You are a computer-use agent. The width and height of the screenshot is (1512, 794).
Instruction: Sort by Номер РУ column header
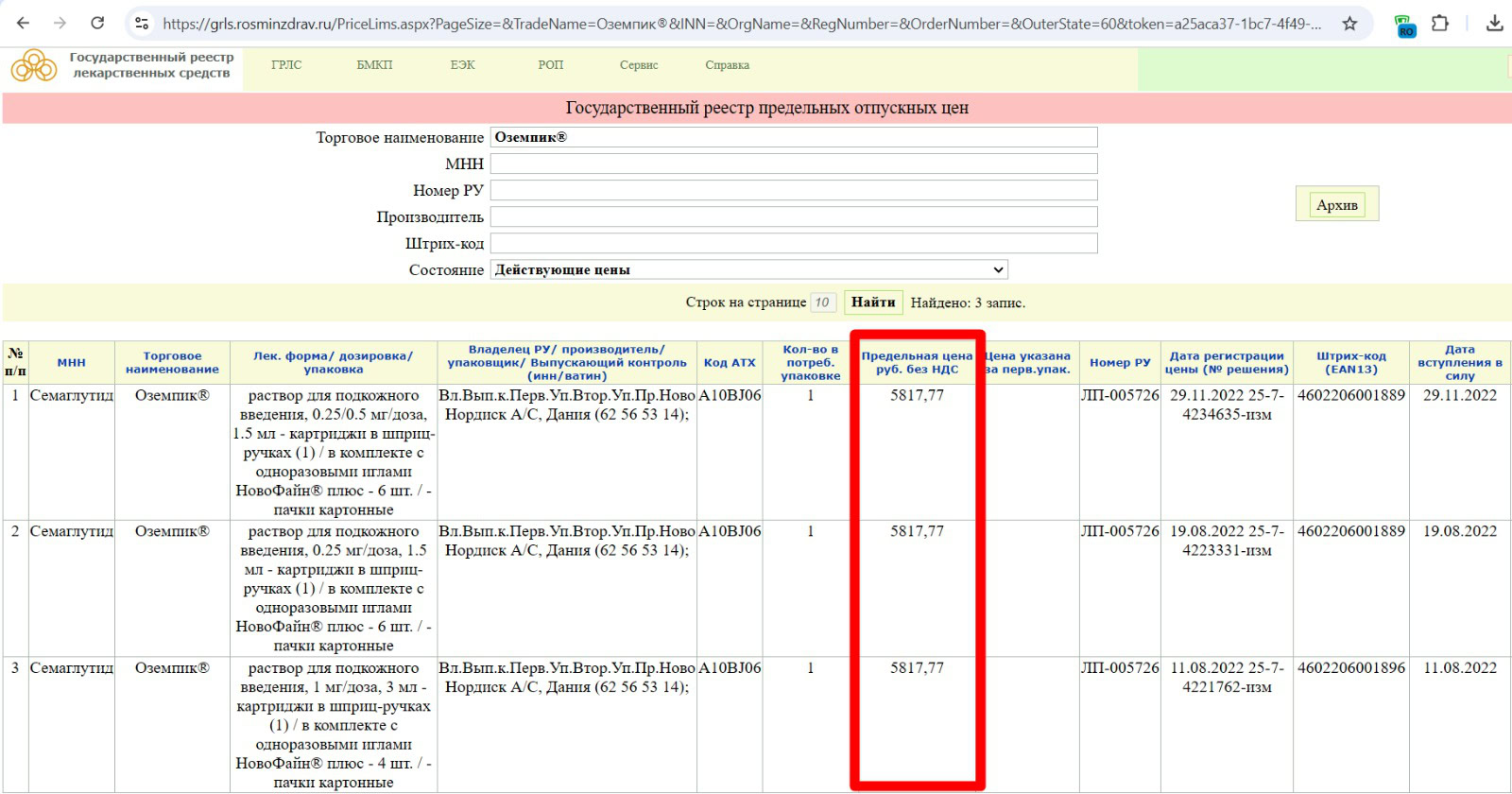click(x=1120, y=362)
